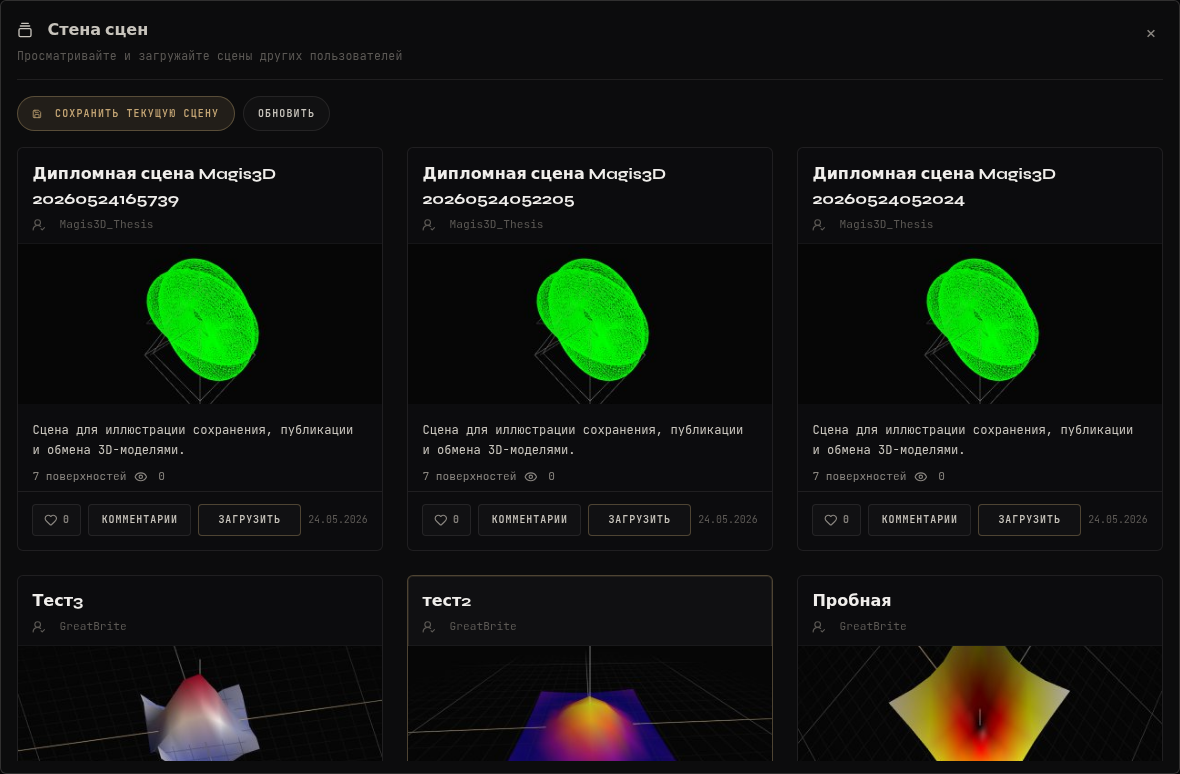Click date 24.05.2026 on scene 20260524052024
The image size is (1180, 774).
click(x=1118, y=520)
